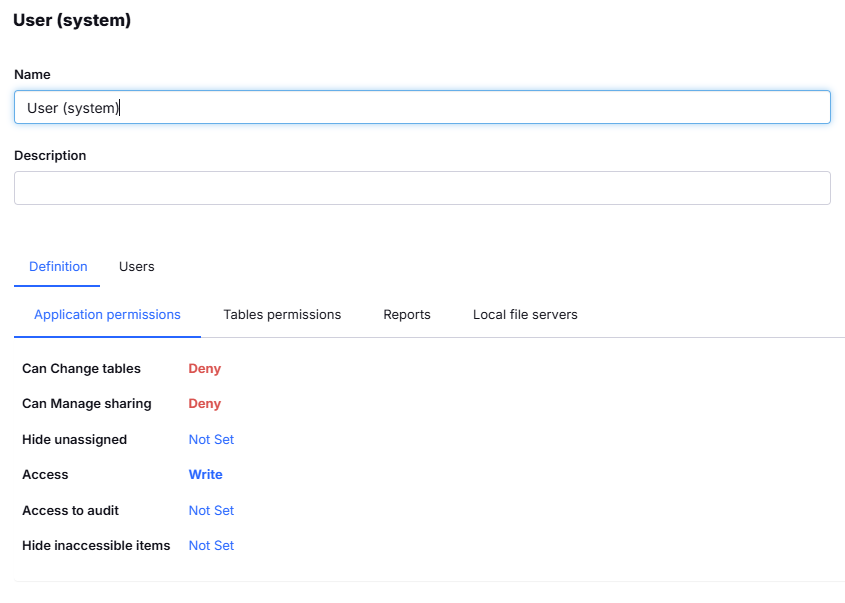Screen dimensions: 845x603
Task: Switch to the Definition tab
Action: (x=58, y=267)
